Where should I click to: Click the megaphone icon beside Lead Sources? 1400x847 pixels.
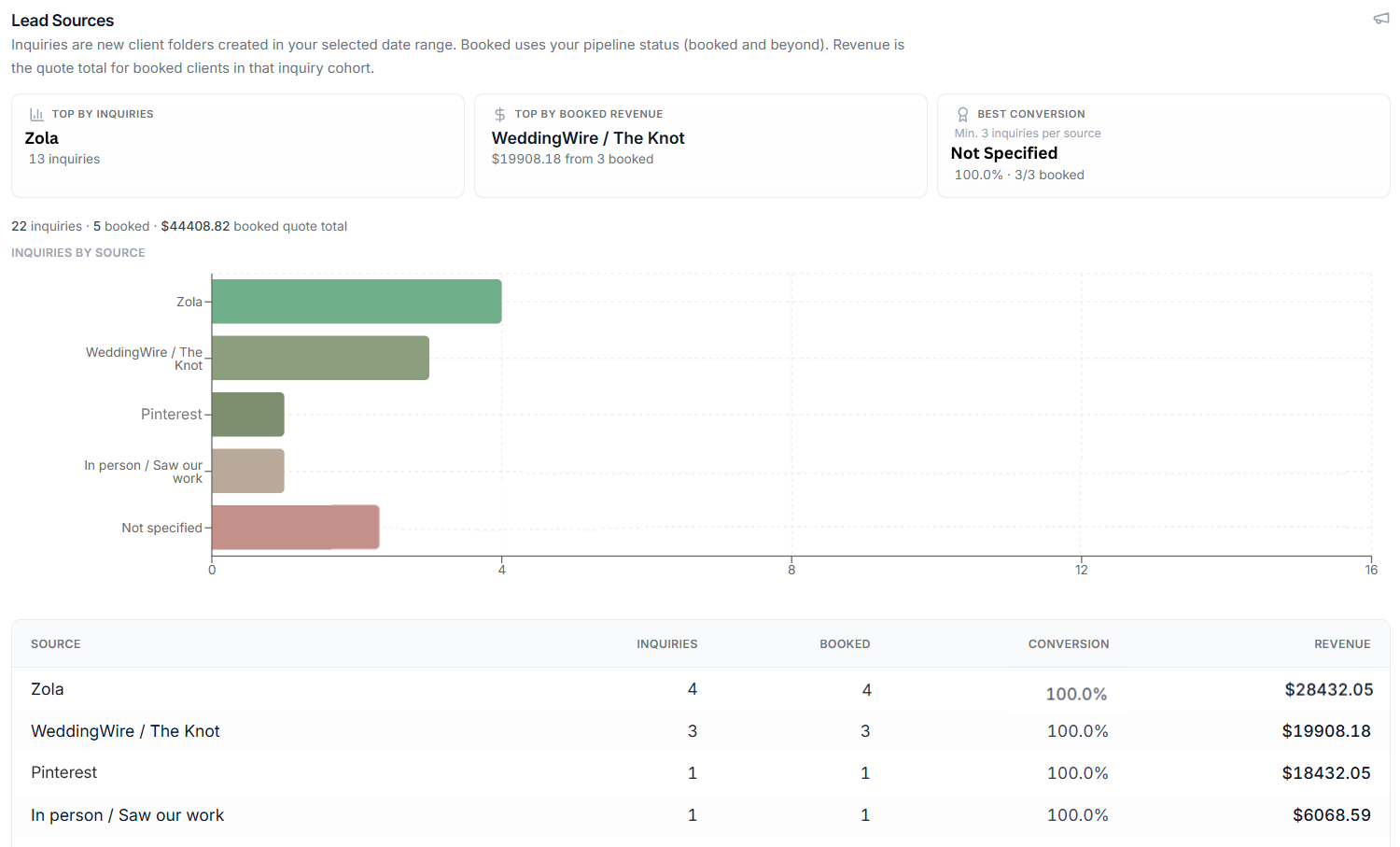1381,19
